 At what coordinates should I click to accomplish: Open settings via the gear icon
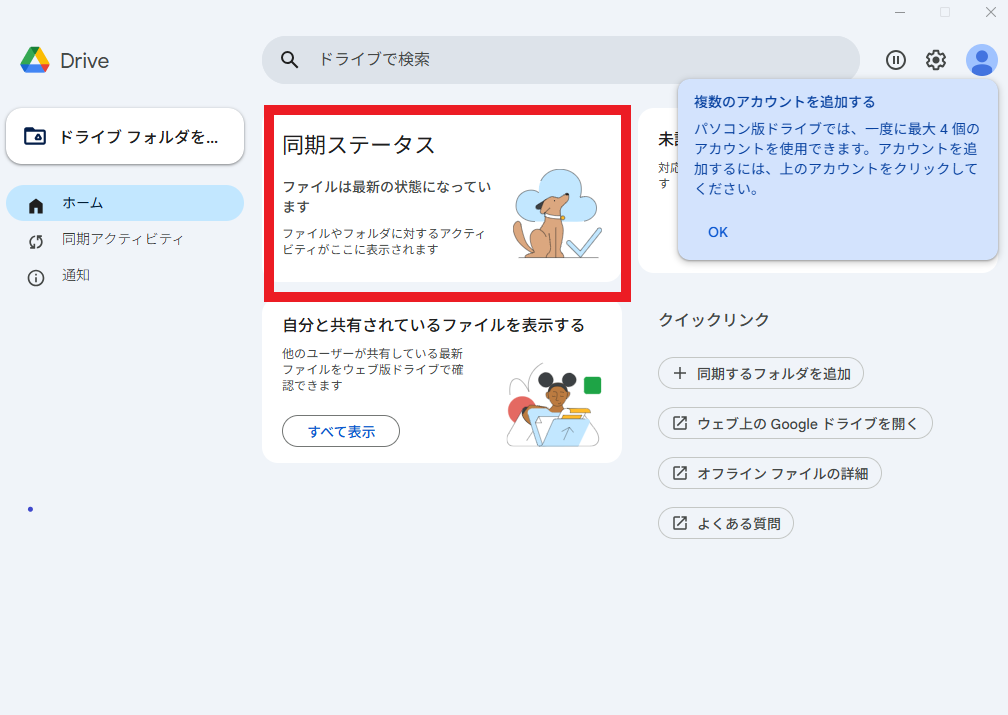click(x=935, y=60)
